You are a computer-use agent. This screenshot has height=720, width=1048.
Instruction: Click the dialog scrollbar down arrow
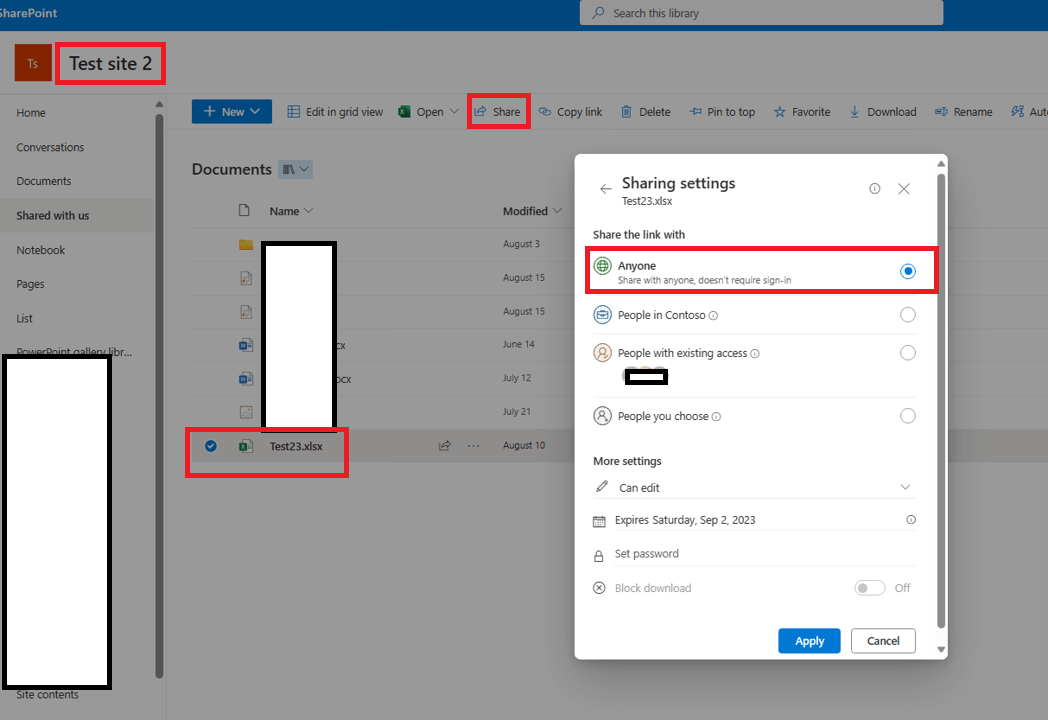point(940,648)
